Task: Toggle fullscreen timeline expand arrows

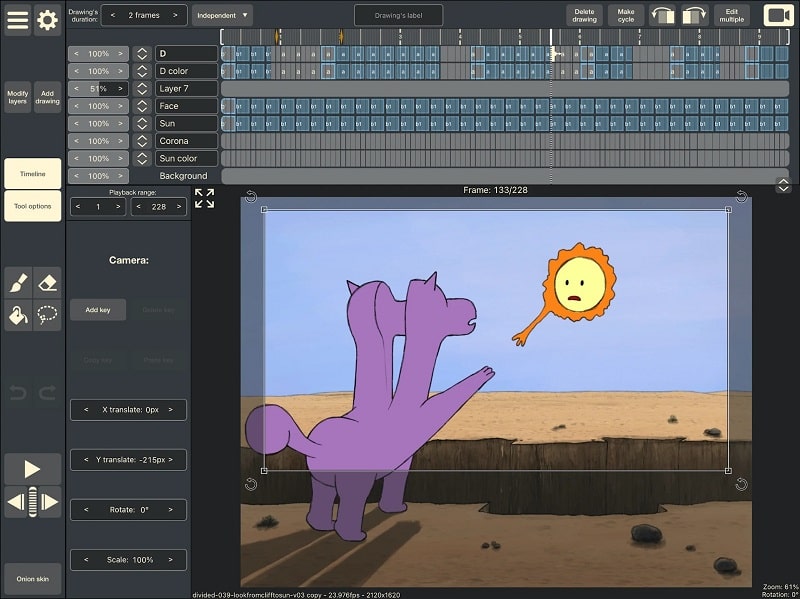Action: pos(205,201)
